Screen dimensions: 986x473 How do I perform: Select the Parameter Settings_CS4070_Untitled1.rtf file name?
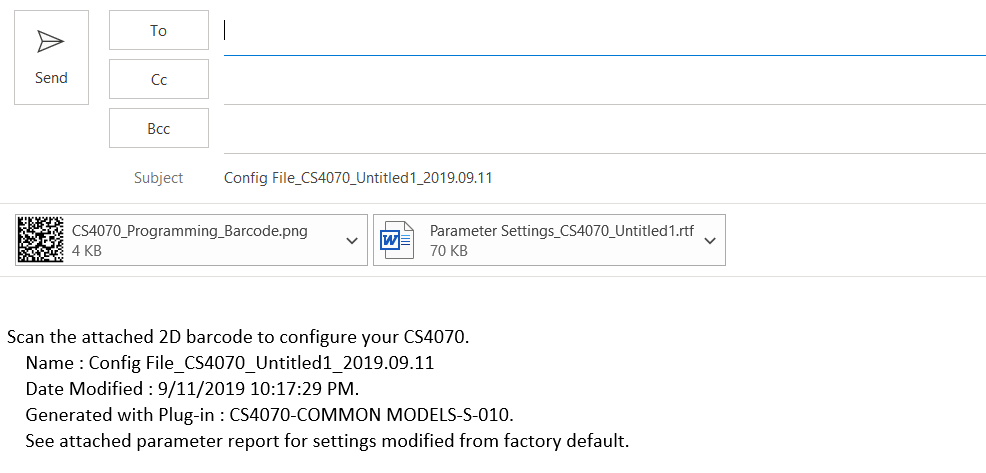pos(561,231)
